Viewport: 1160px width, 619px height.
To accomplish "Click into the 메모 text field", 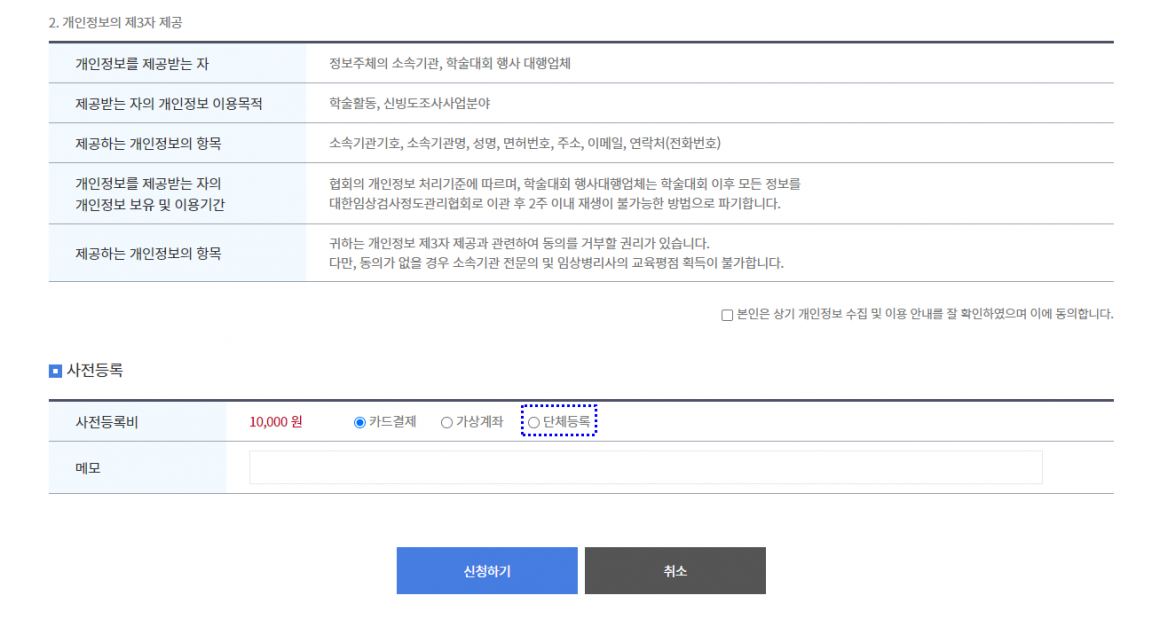I will pos(645,467).
